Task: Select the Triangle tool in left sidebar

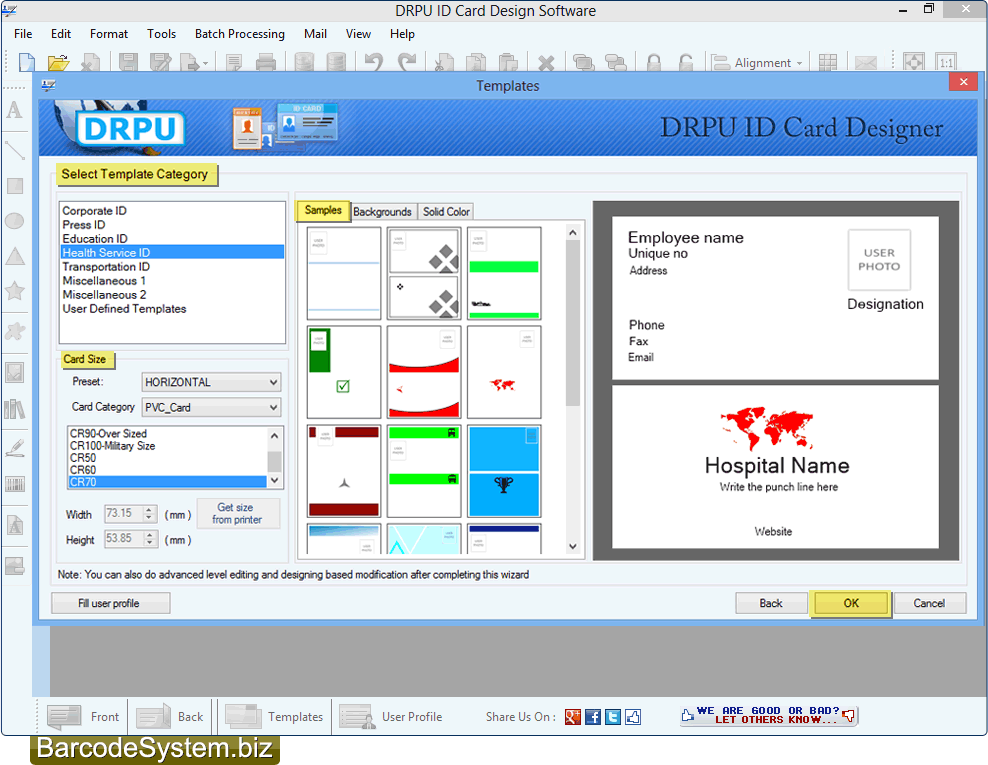Action: pyautogui.click(x=14, y=256)
